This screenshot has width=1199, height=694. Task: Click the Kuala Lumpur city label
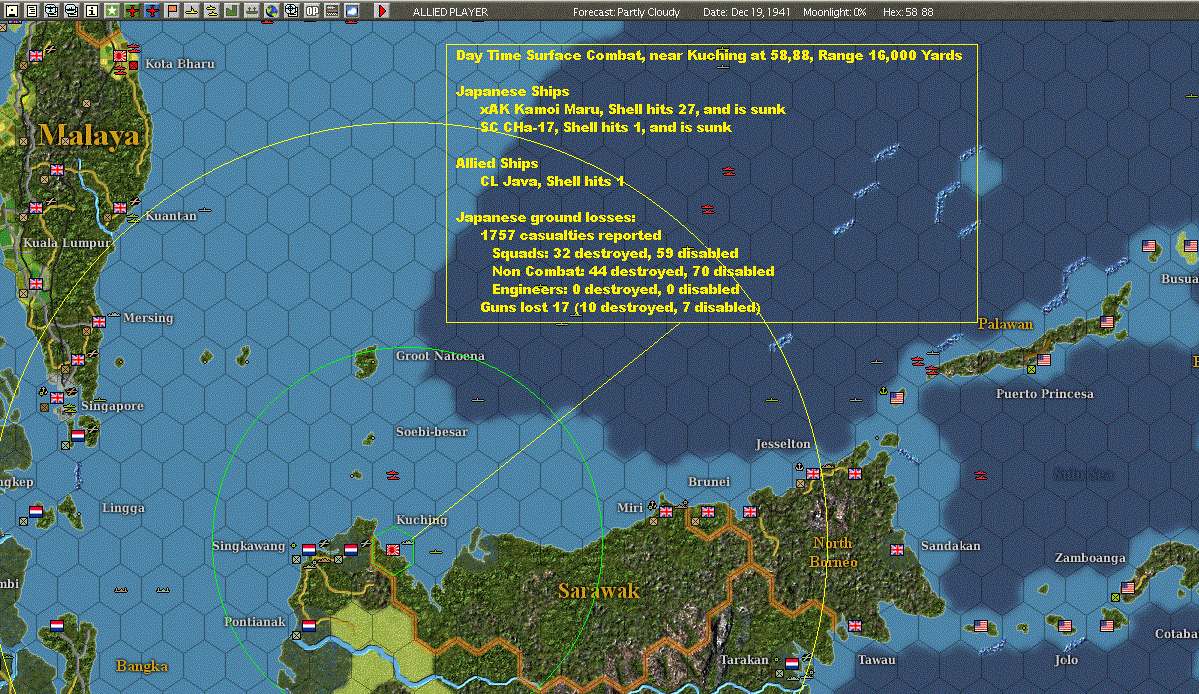point(67,243)
